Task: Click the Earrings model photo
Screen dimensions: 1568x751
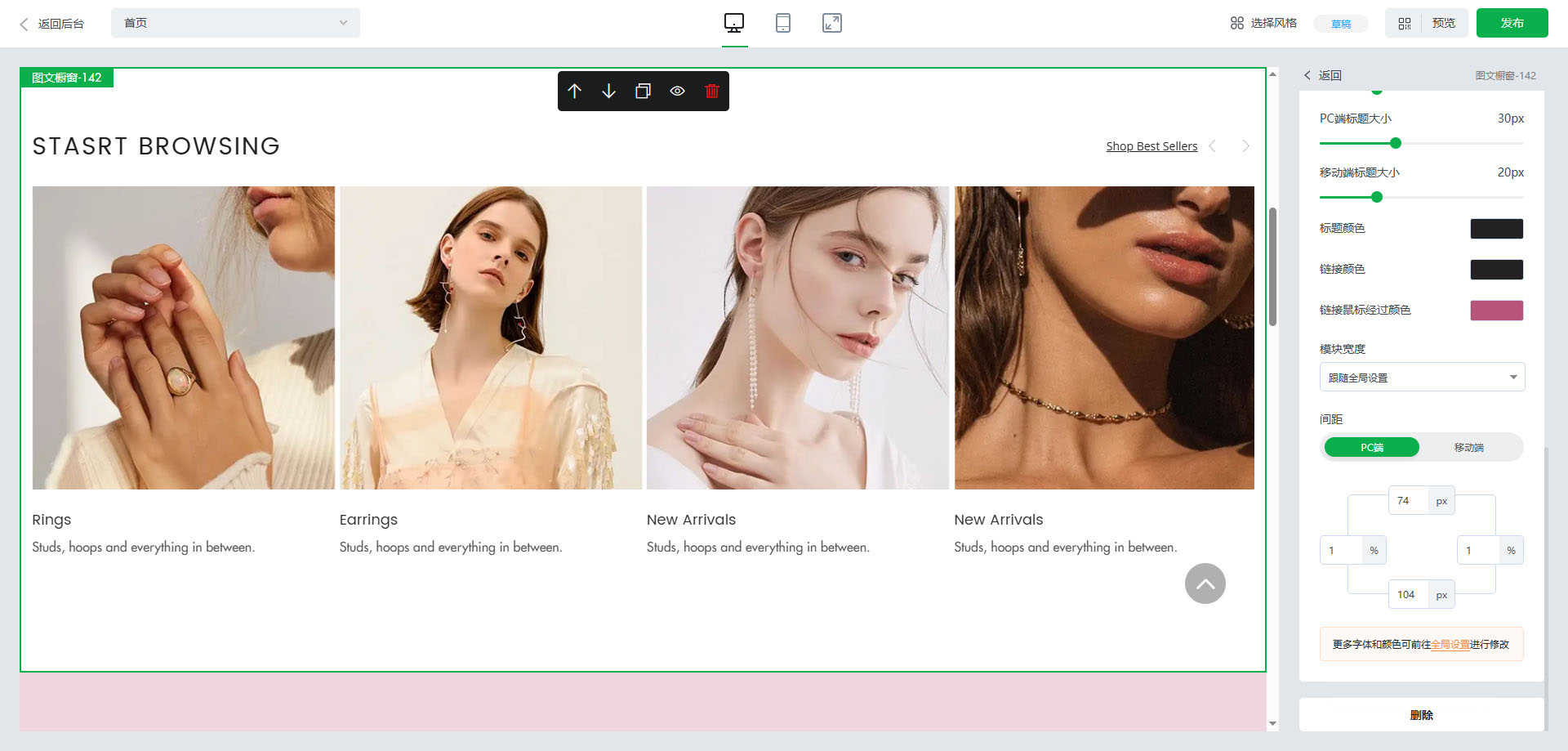Action: (x=491, y=338)
